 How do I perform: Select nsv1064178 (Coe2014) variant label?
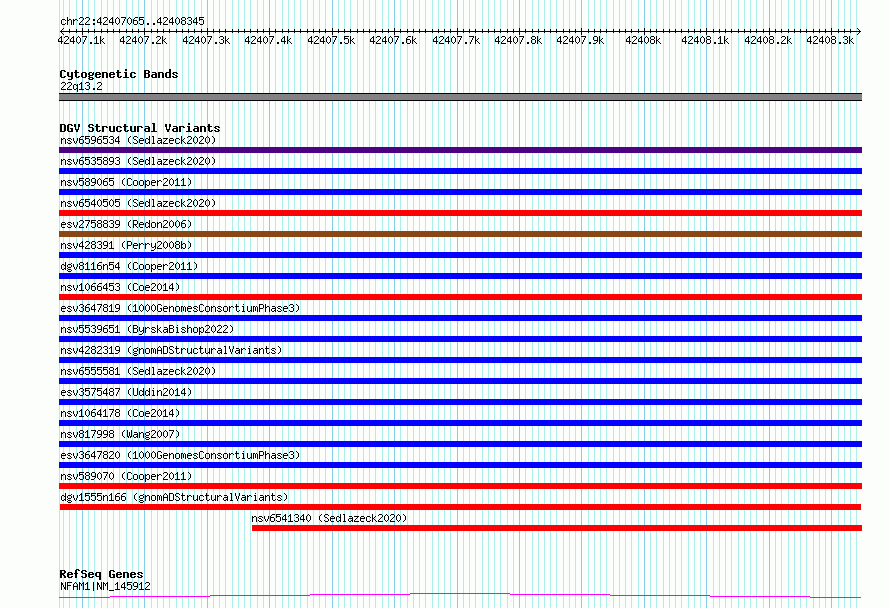(120, 413)
